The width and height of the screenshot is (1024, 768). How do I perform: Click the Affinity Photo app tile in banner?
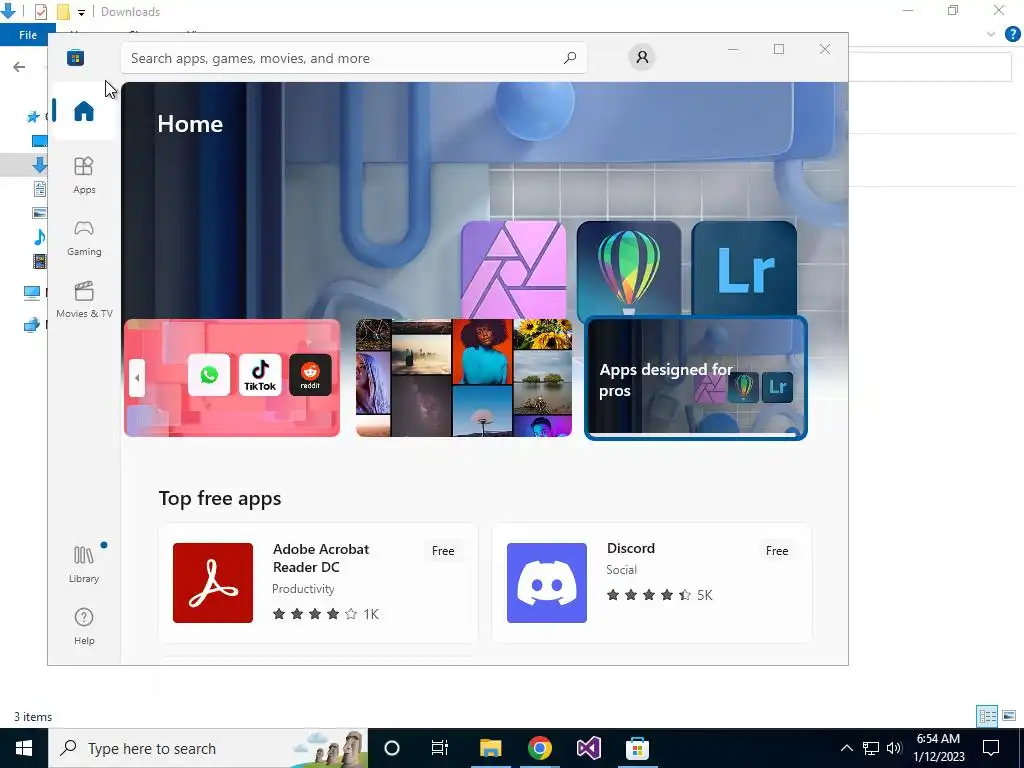point(513,269)
